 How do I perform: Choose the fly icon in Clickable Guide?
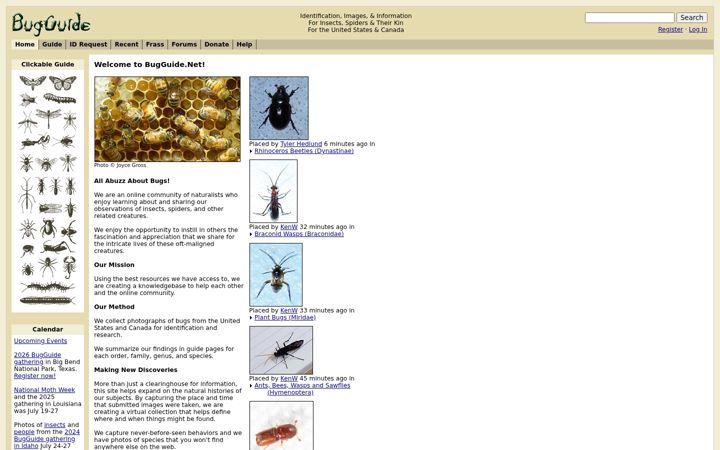(x=28, y=99)
